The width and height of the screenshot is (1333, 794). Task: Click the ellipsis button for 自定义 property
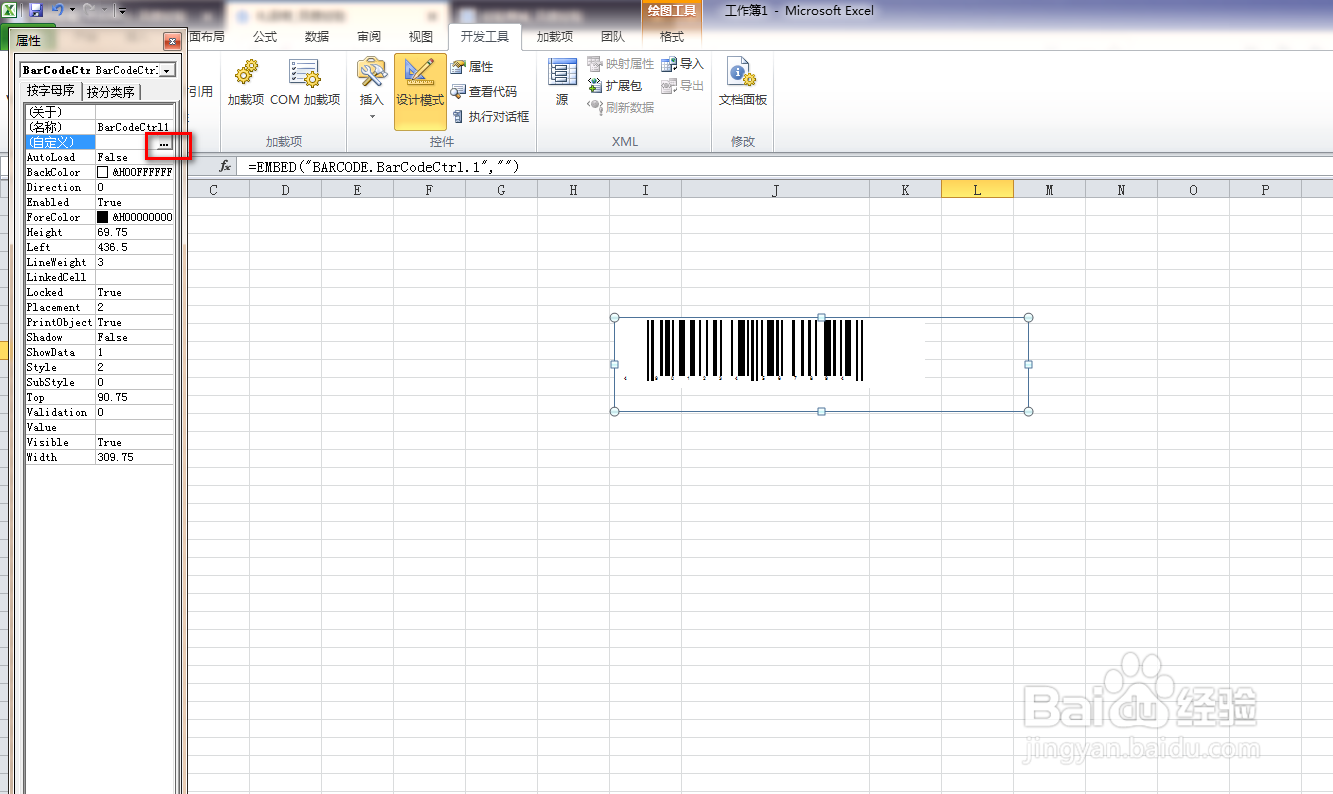pos(163,143)
